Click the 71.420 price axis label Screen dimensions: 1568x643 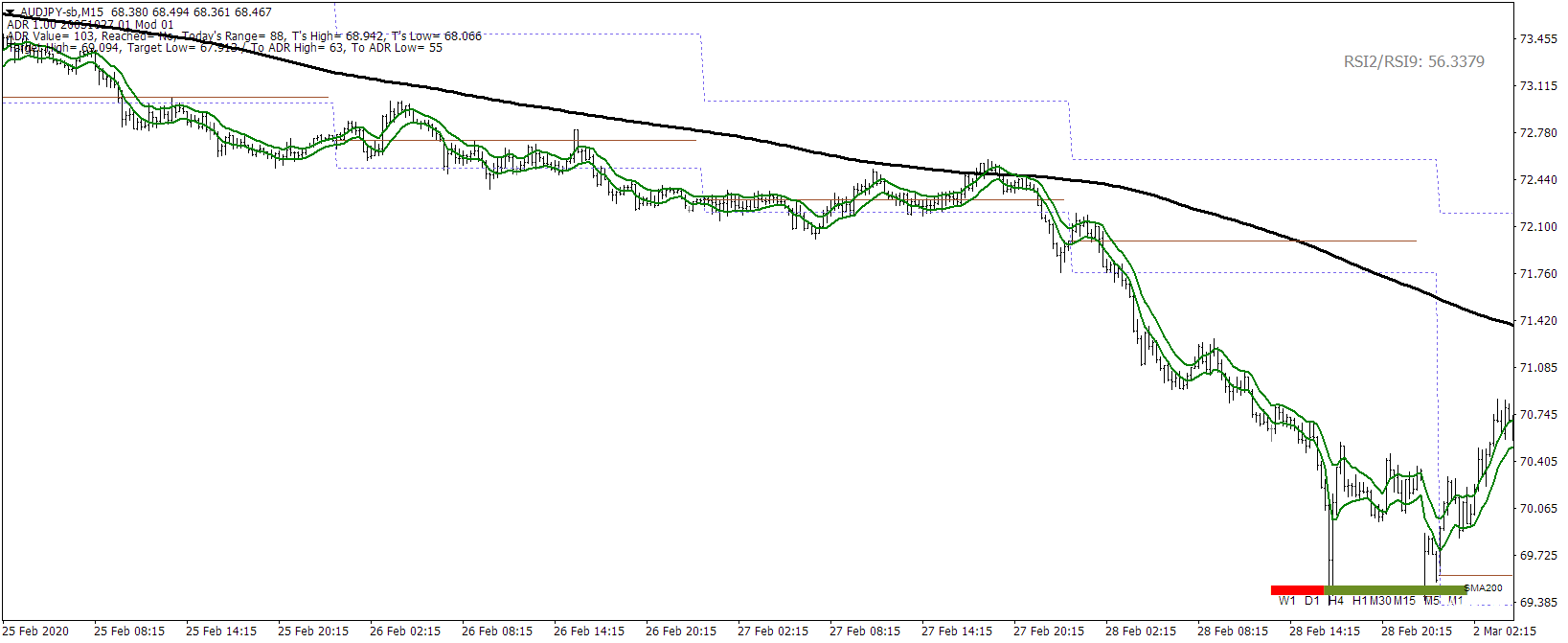click(1538, 321)
